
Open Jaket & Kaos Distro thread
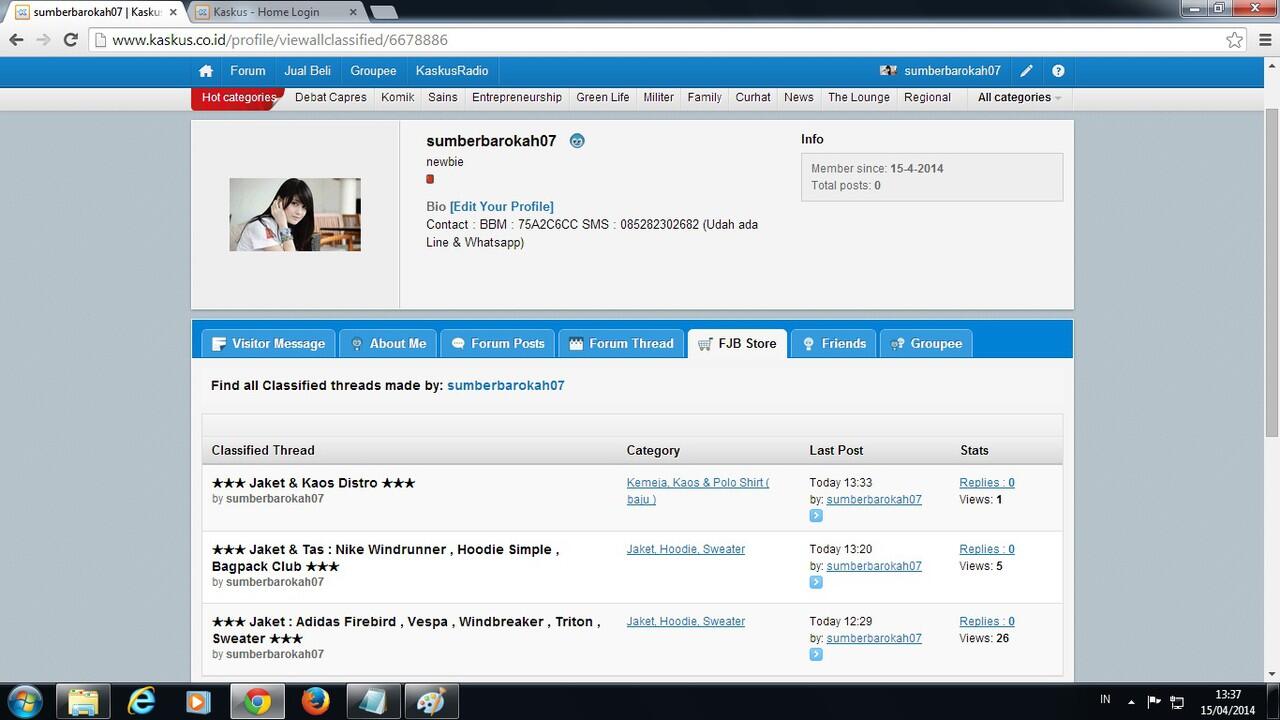click(x=313, y=483)
